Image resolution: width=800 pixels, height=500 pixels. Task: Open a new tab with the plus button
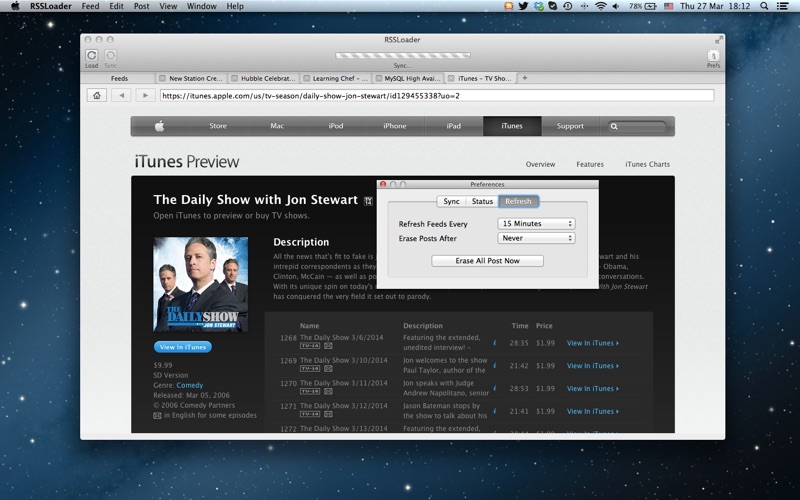(525, 78)
